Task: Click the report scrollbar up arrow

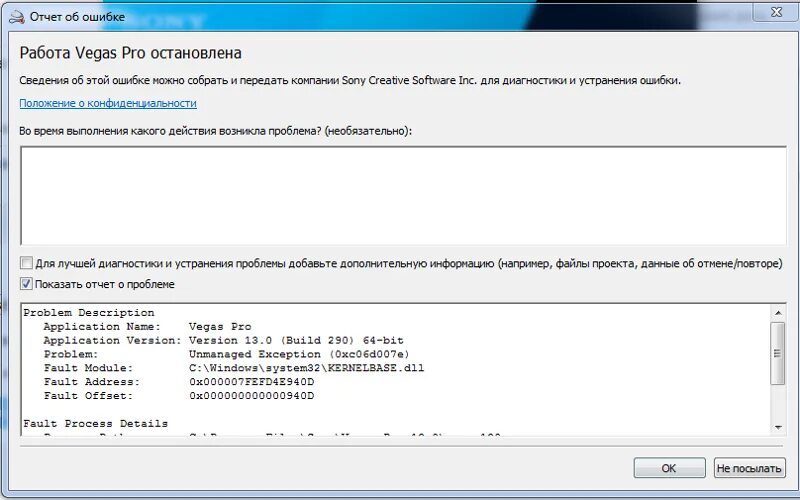Action: point(778,312)
